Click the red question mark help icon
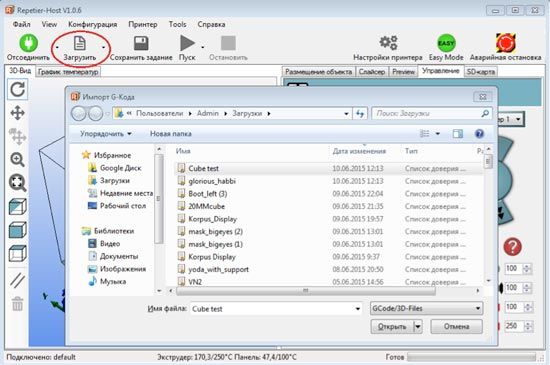550x365 pixels. point(512,247)
